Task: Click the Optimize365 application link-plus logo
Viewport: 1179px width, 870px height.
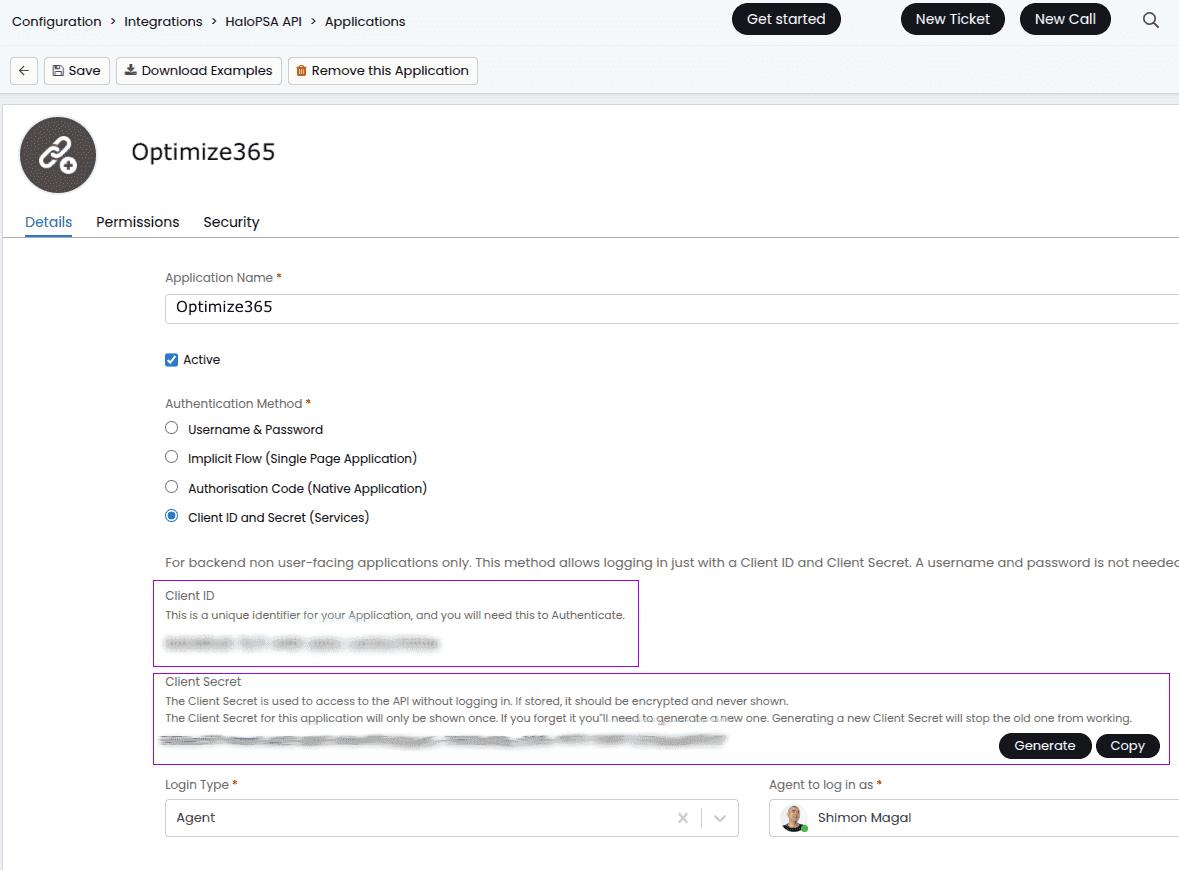Action: [58, 155]
